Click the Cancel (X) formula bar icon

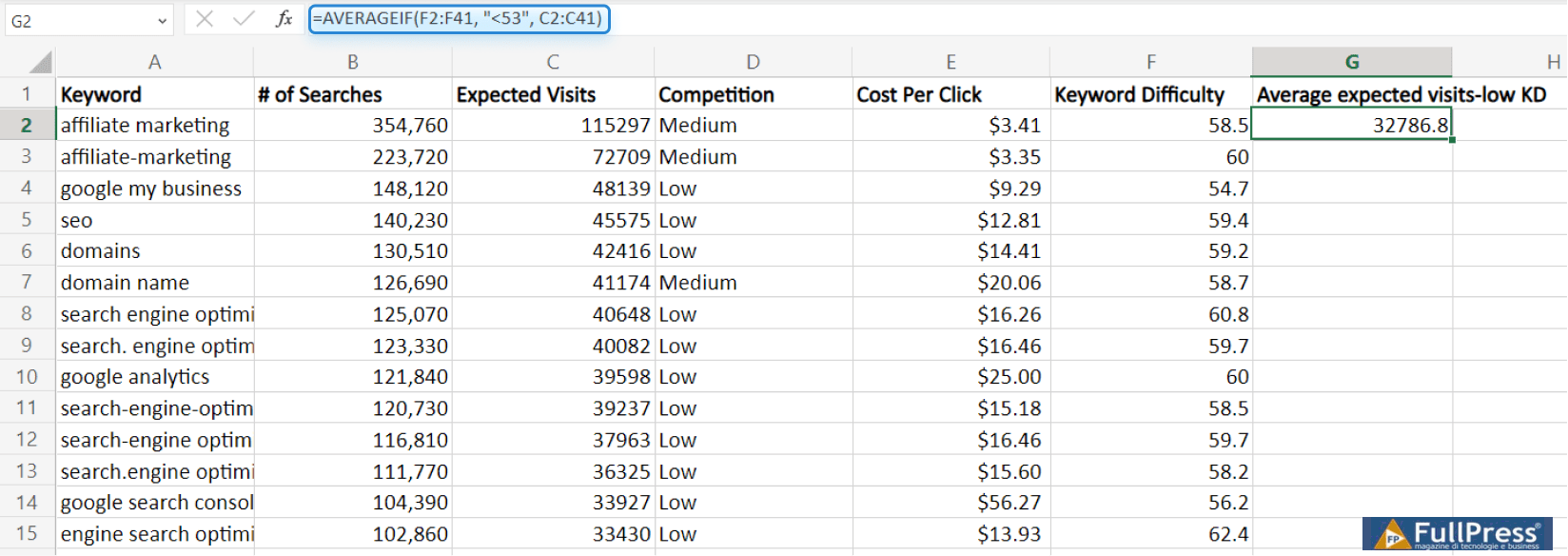pos(205,19)
